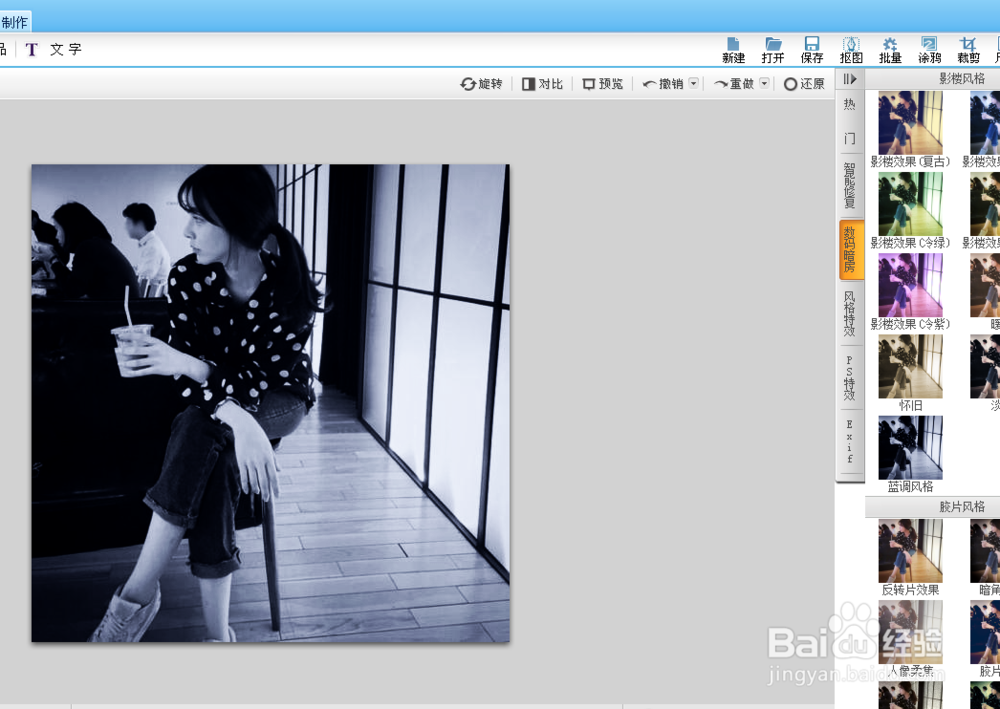1000x709 pixels.
Task: Switch to the 智能修复 side tab
Action: coord(849,185)
